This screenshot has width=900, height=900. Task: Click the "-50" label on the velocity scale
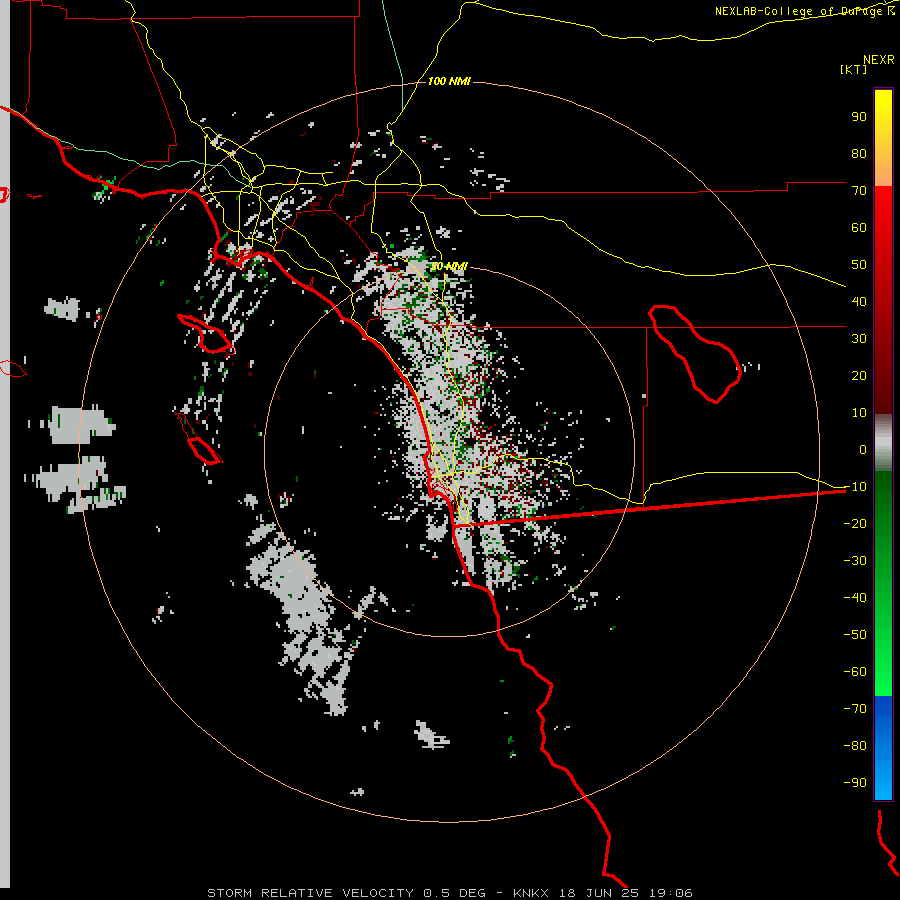[855, 635]
